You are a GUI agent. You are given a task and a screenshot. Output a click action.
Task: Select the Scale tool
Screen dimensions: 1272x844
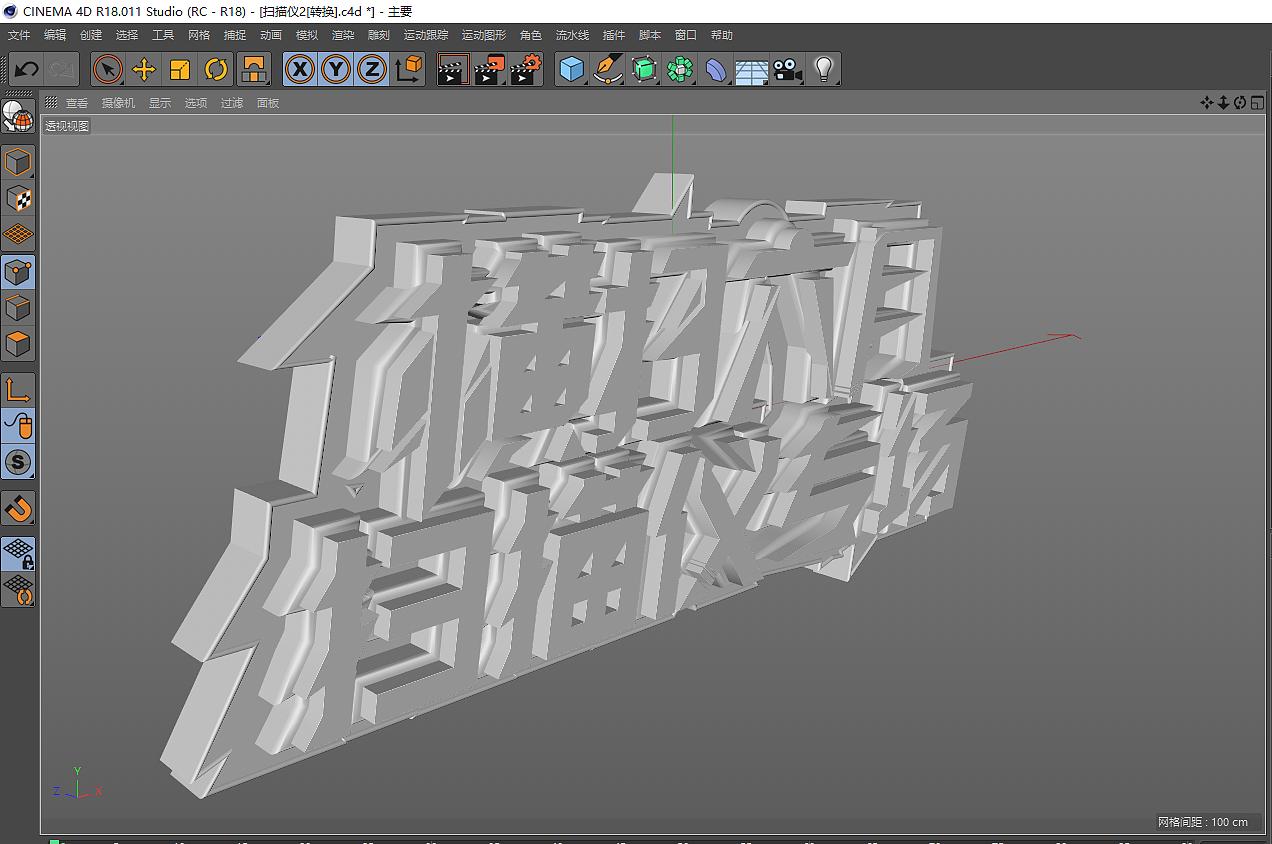180,69
